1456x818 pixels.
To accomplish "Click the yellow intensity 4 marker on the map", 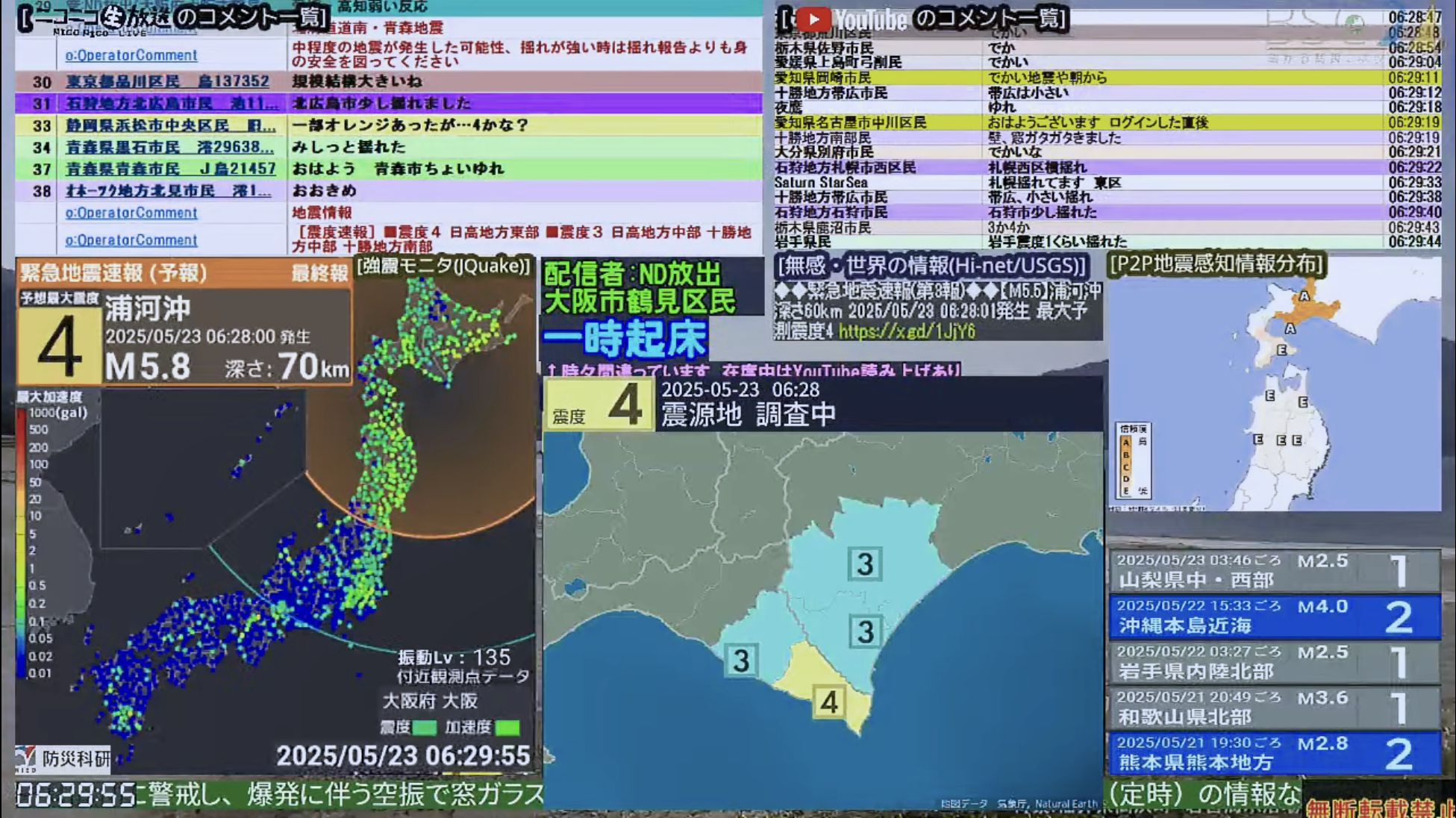I will [x=829, y=702].
